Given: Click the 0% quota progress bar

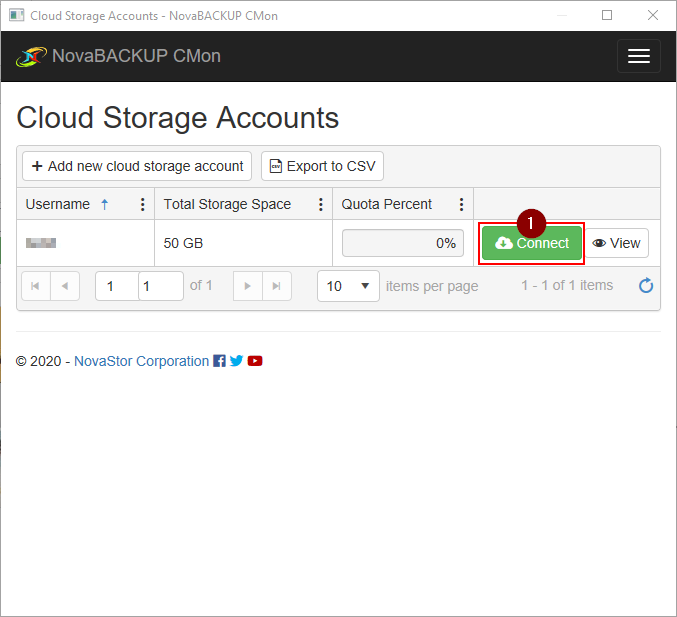Looking at the screenshot, I should click(403, 243).
